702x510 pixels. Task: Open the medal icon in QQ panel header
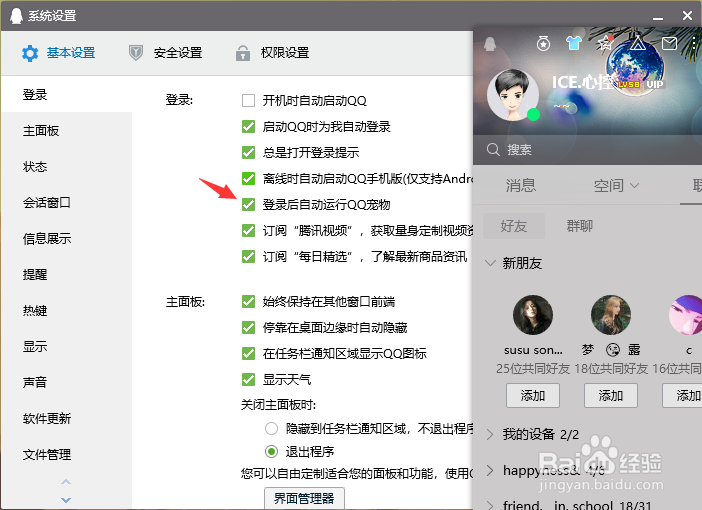543,43
